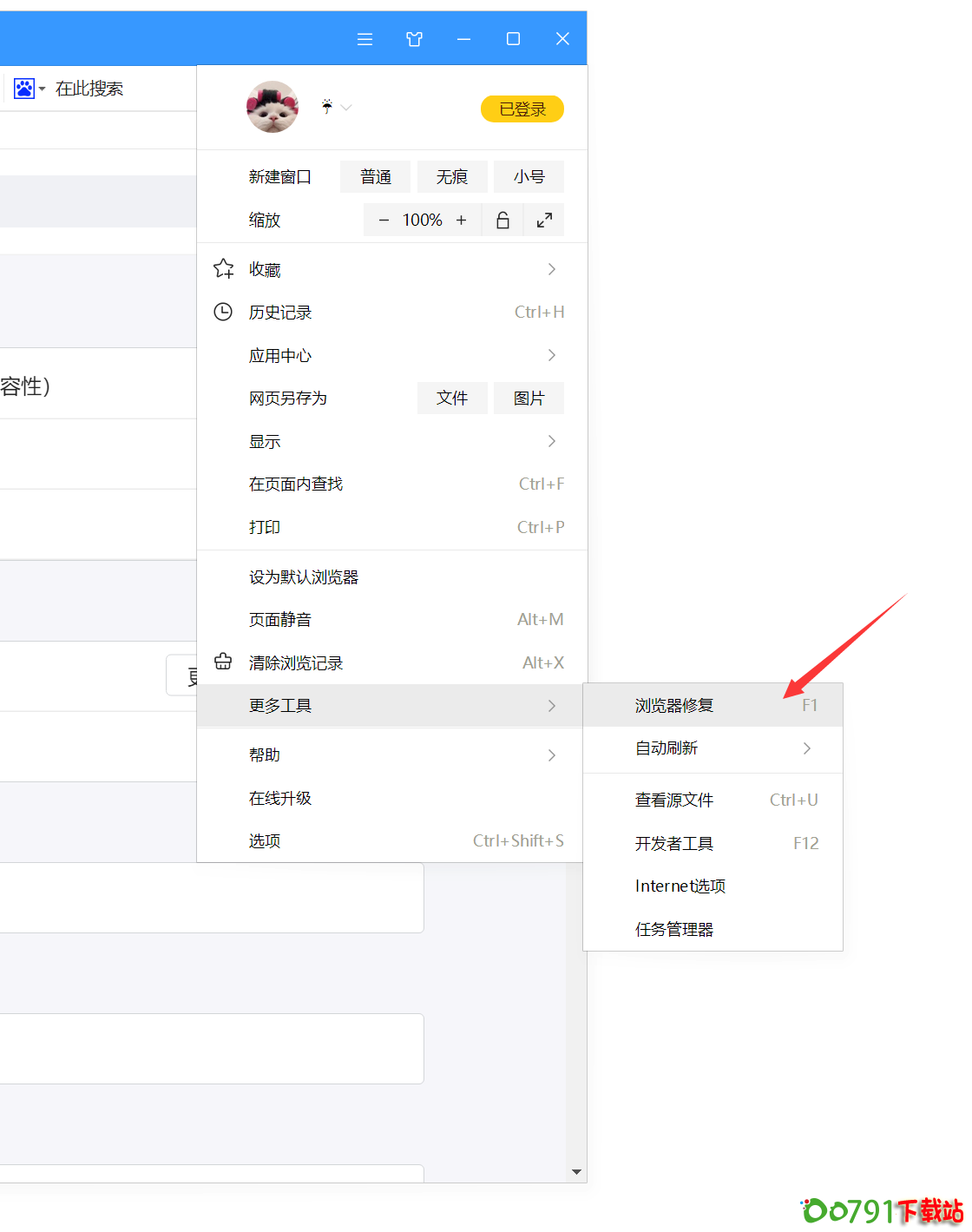Click the hamburger menu icon in title bar

364,39
